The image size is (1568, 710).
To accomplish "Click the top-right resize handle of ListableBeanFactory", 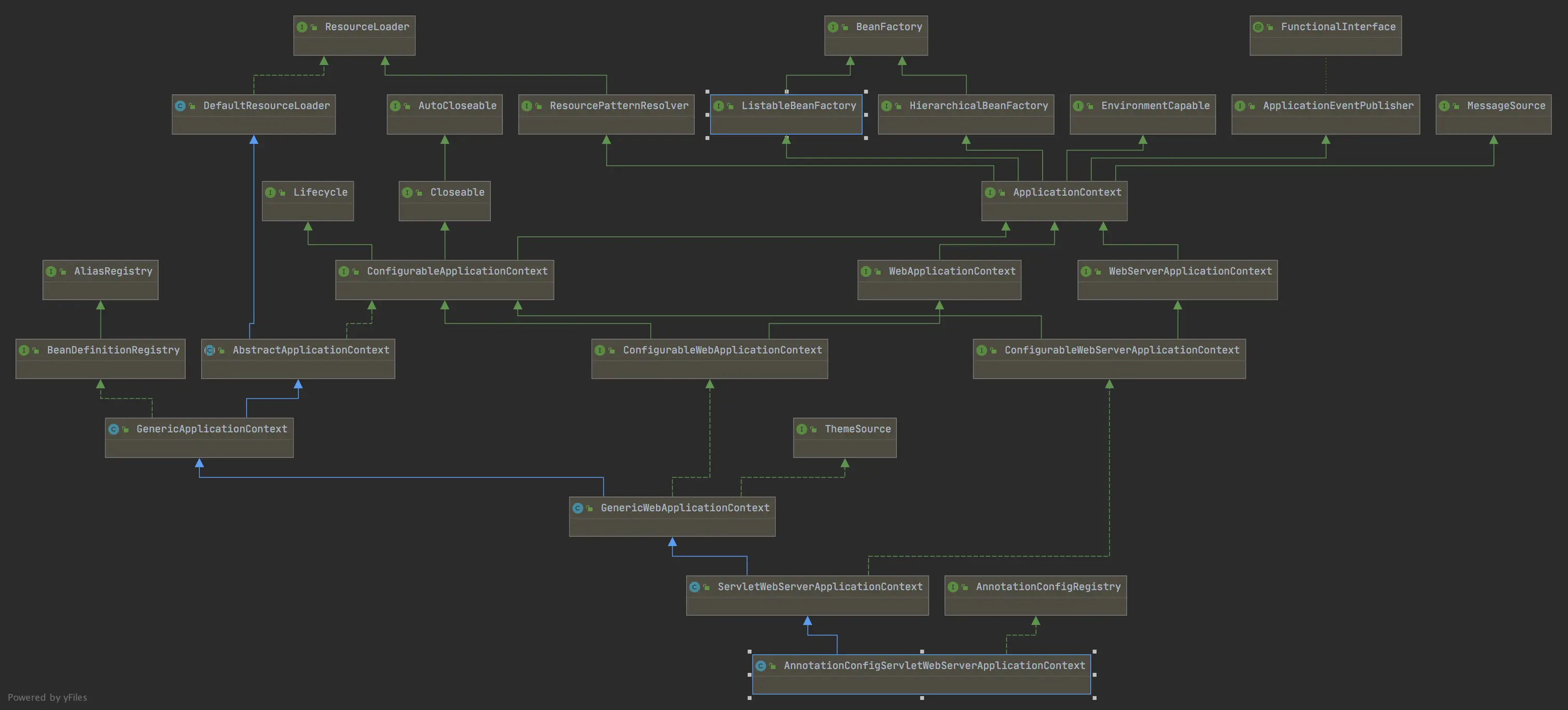I will [865, 92].
